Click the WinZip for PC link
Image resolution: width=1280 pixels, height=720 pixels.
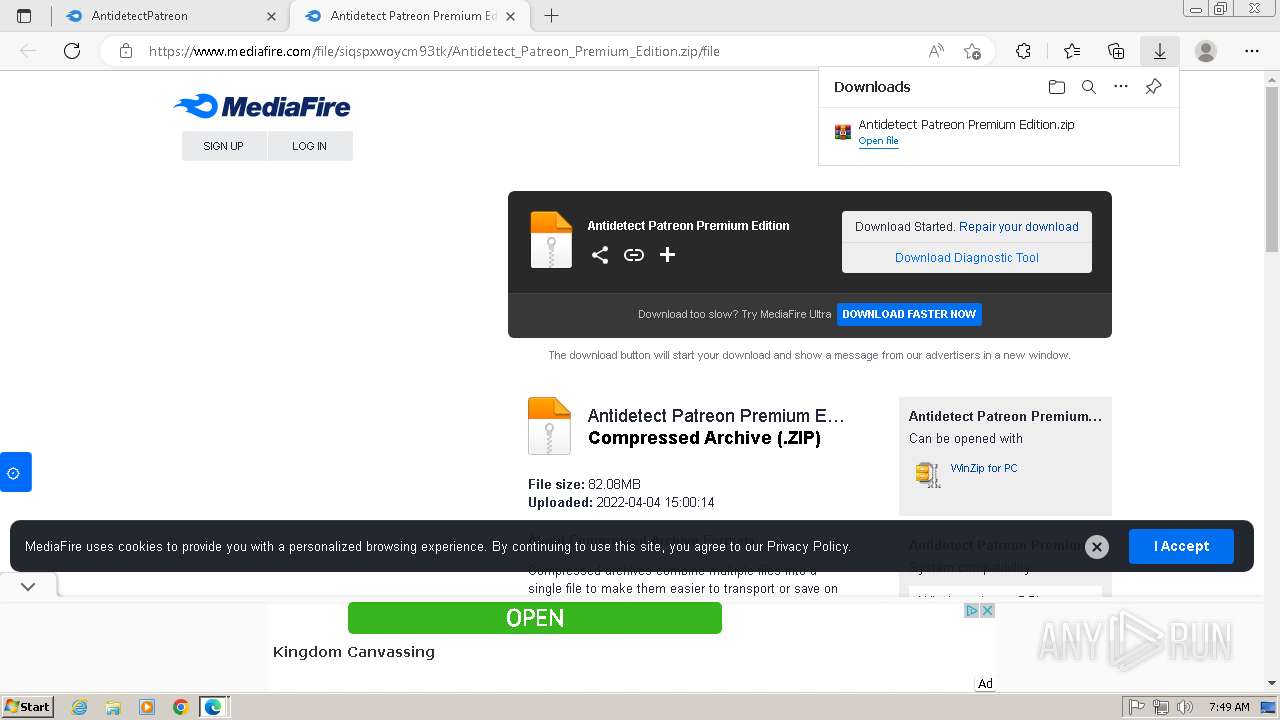984,468
